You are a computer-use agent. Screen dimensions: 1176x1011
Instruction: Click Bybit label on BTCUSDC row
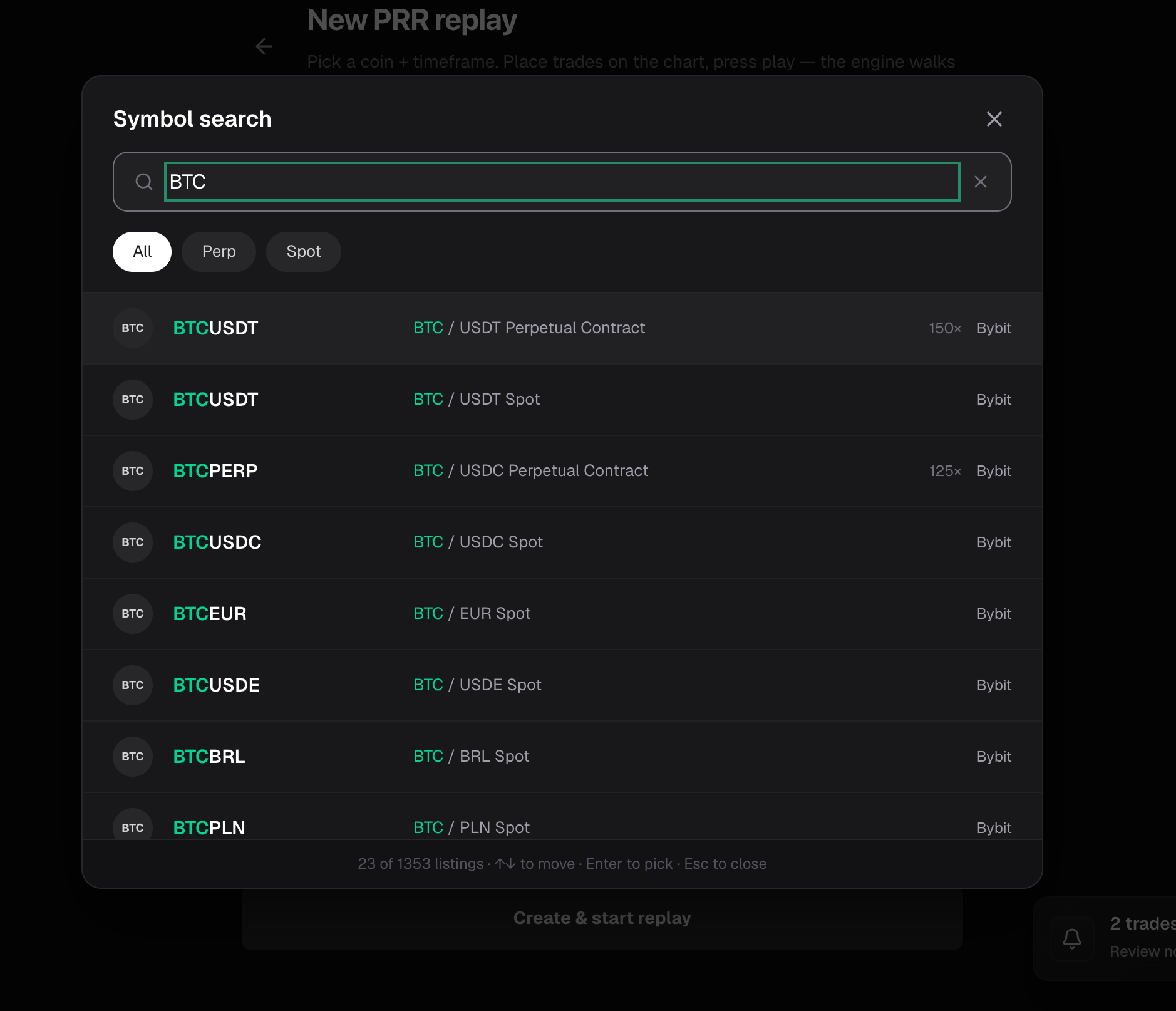[994, 542]
